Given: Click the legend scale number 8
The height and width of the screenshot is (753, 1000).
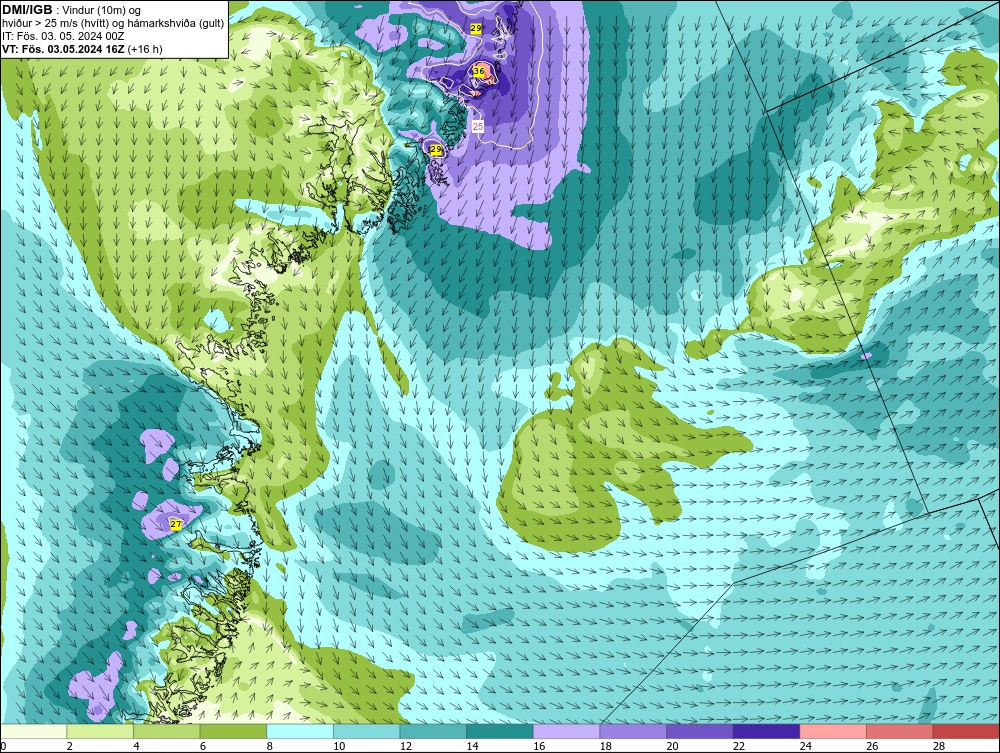Looking at the screenshot, I should point(270,746).
